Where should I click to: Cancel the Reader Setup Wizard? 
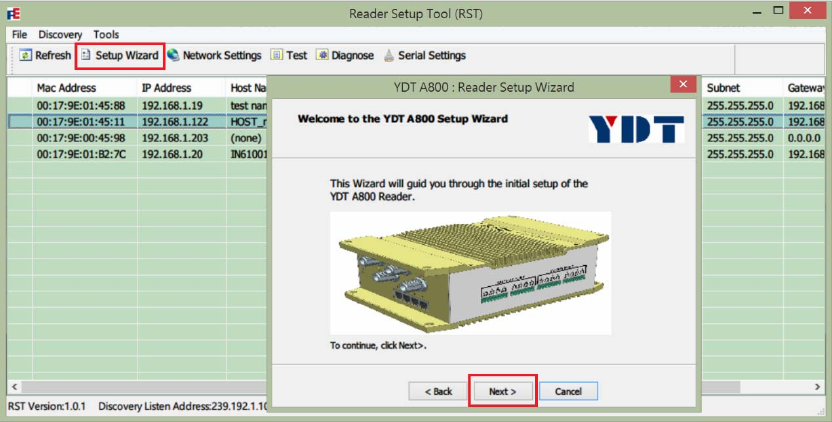coord(568,391)
